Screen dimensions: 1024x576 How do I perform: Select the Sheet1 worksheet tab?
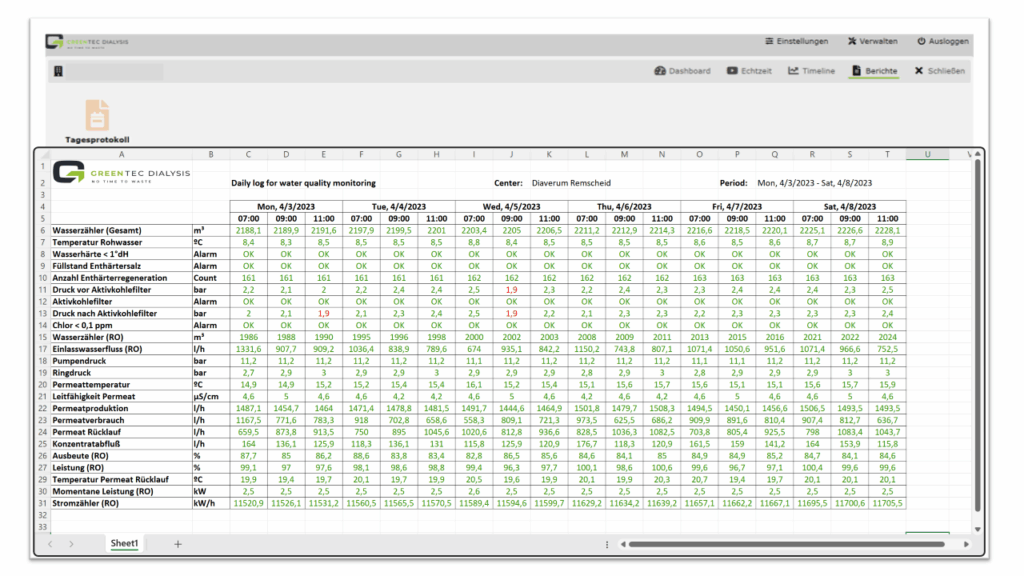(x=125, y=543)
